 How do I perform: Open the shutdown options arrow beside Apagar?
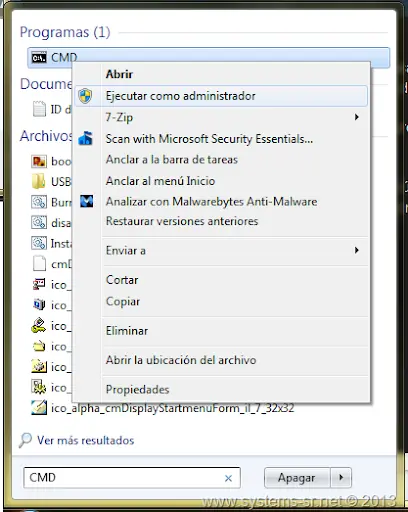[341, 478]
